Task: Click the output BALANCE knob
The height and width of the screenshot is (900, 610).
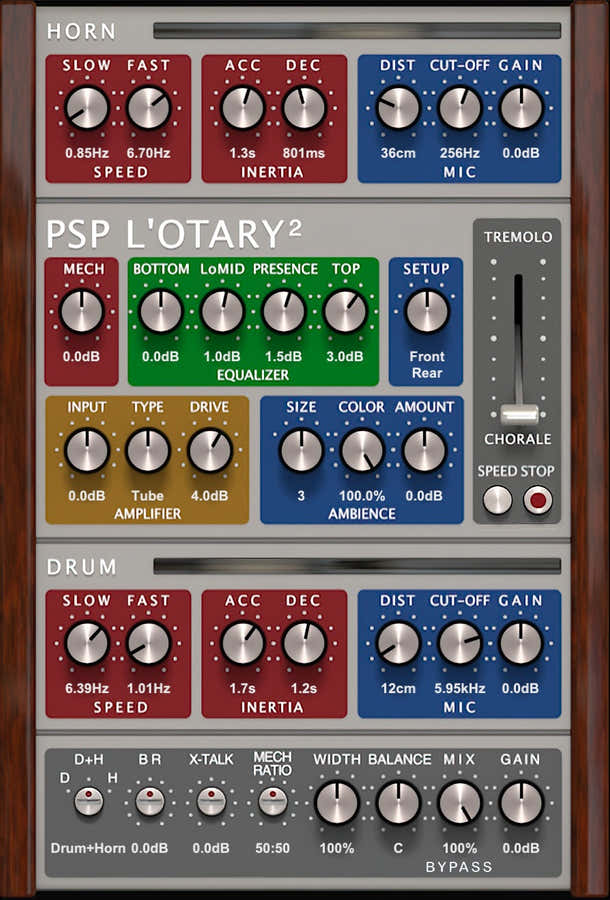Action: [x=398, y=802]
